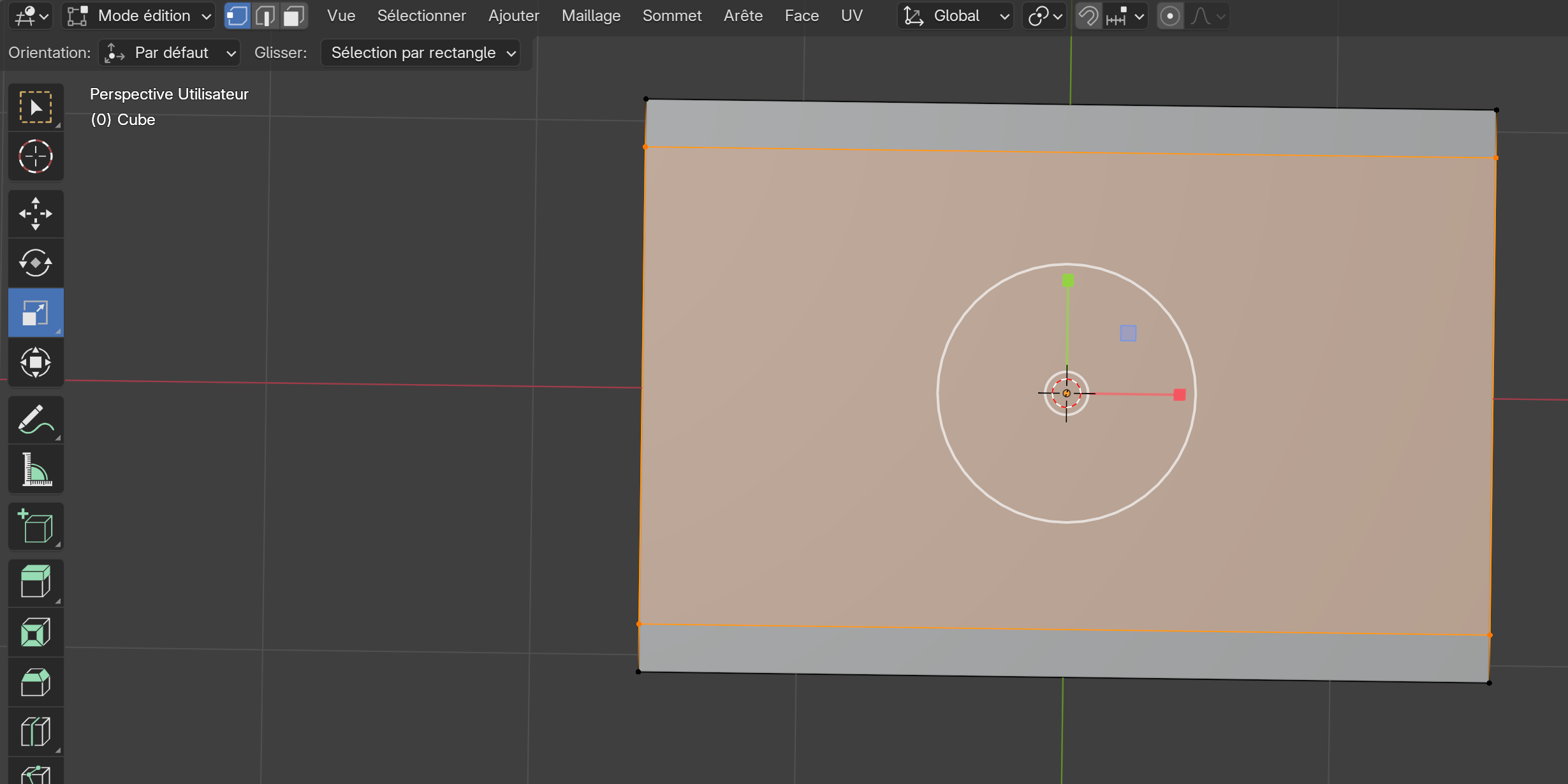The width and height of the screenshot is (1568, 784).
Task: Select the Cursor tool in toolbar
Action: 36,156
